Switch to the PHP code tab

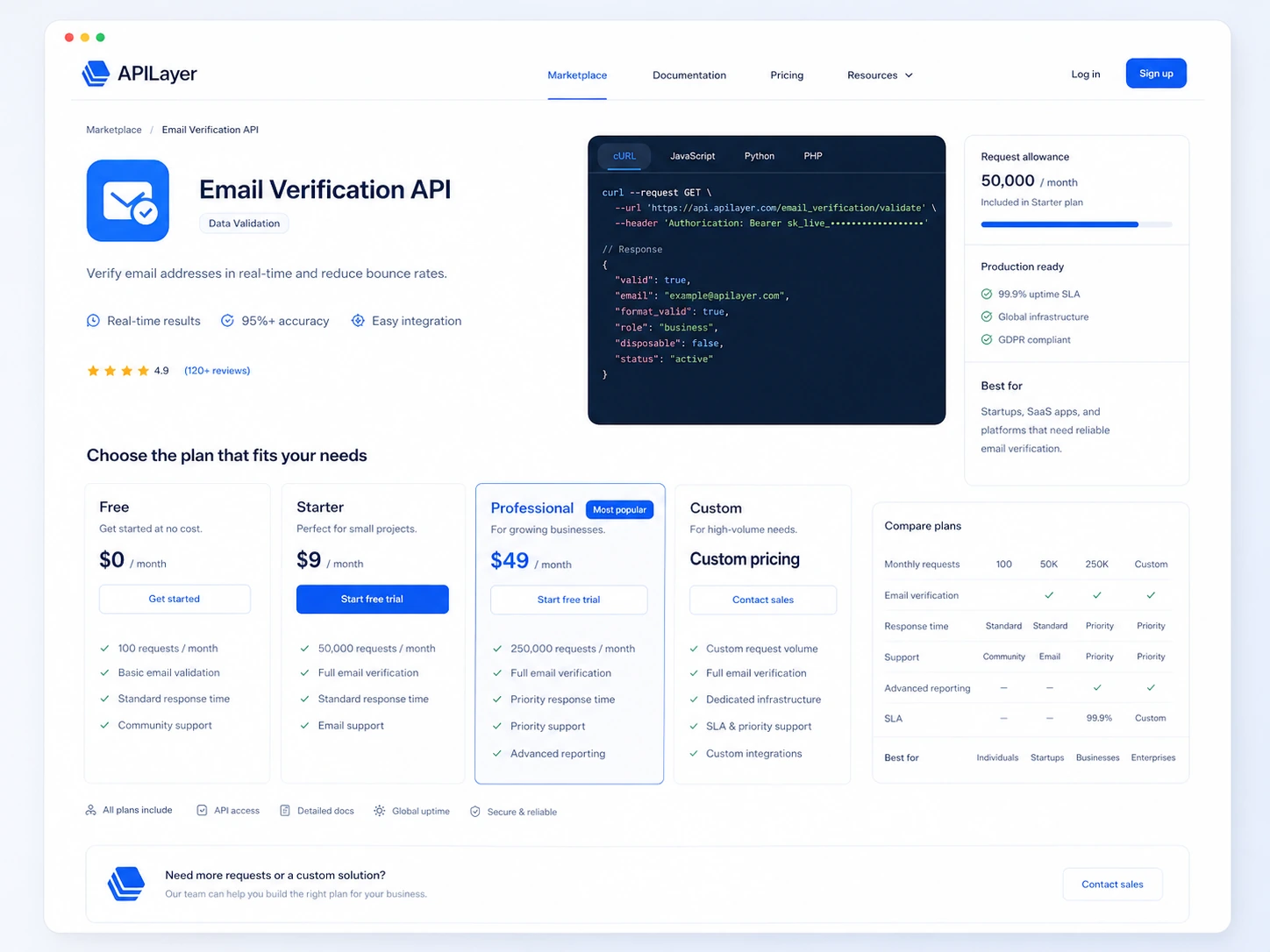coord(813,156)
